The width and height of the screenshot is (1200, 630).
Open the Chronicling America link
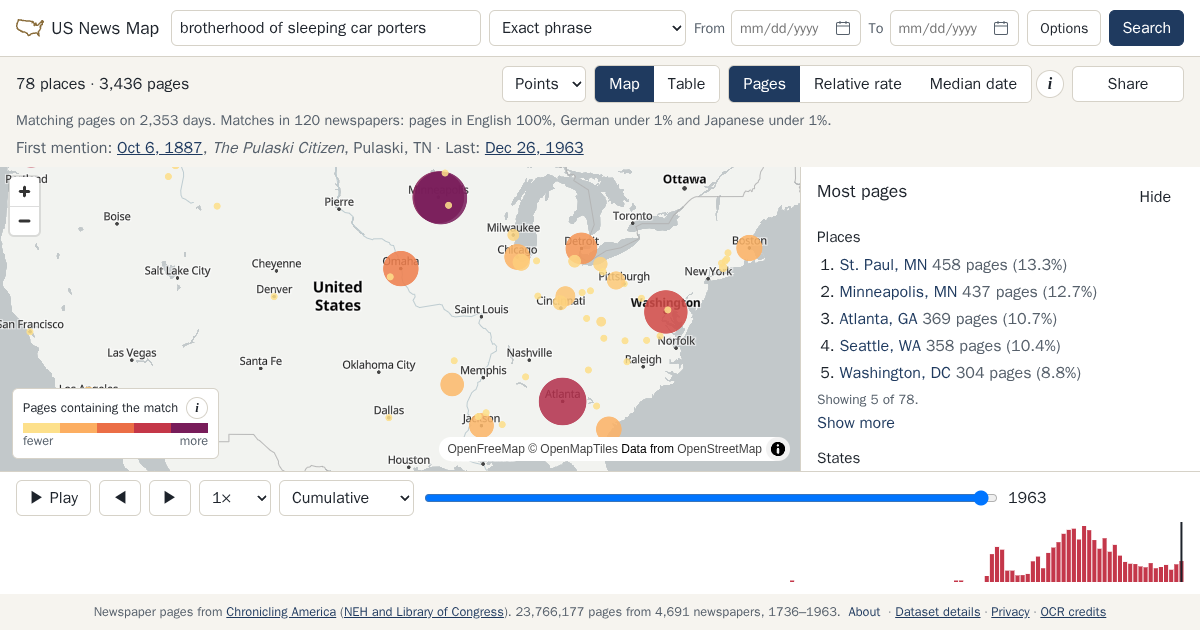pyautogui.click(x=281, y=612)
